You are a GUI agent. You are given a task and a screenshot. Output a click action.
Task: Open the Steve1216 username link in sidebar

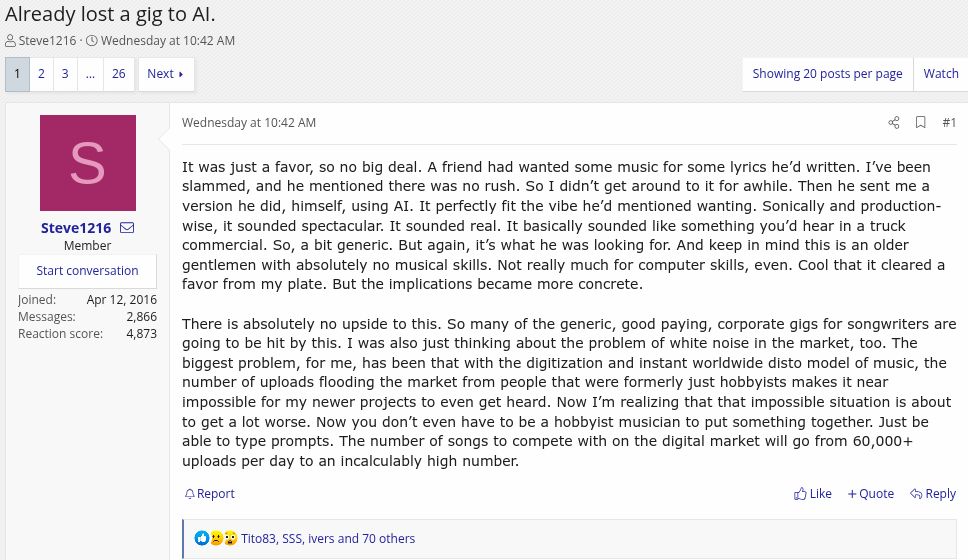coord(77,228)
